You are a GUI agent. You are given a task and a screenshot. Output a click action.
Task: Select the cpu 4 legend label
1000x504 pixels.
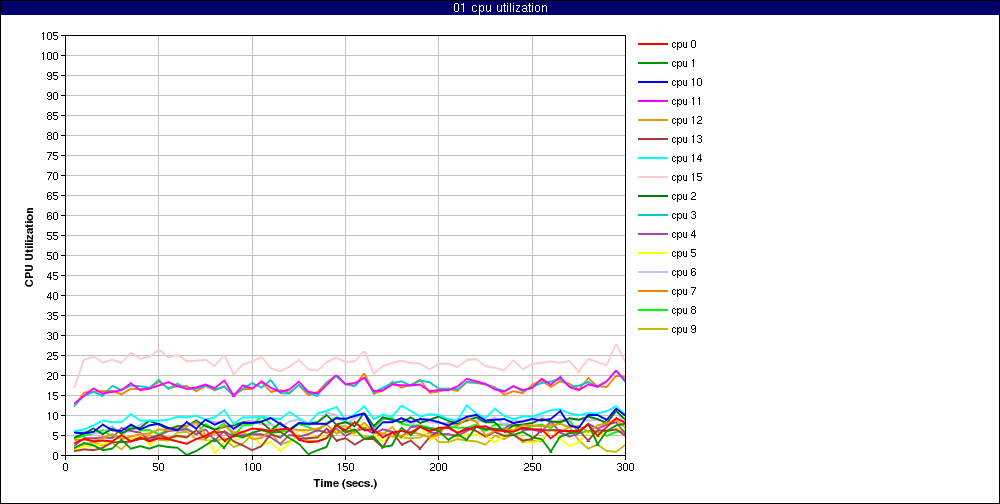(x=683, y=235)
